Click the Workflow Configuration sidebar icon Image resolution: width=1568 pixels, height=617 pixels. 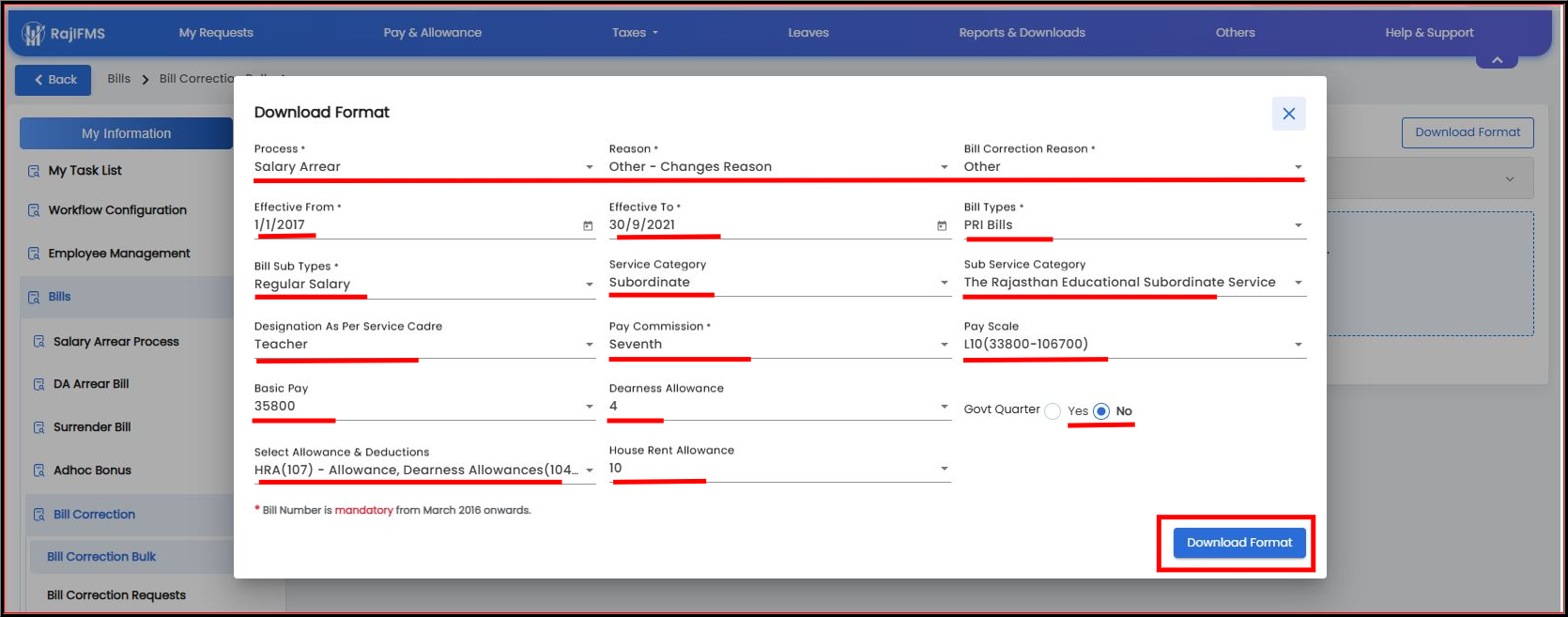pyautogui.click(x=34, y=210)
